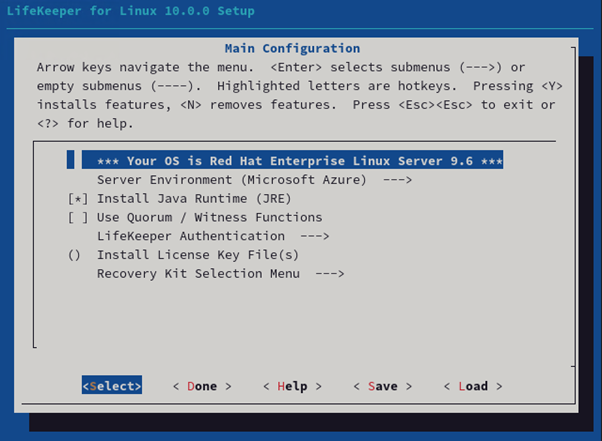Save the configuration with the Save button

coord(382,386)
